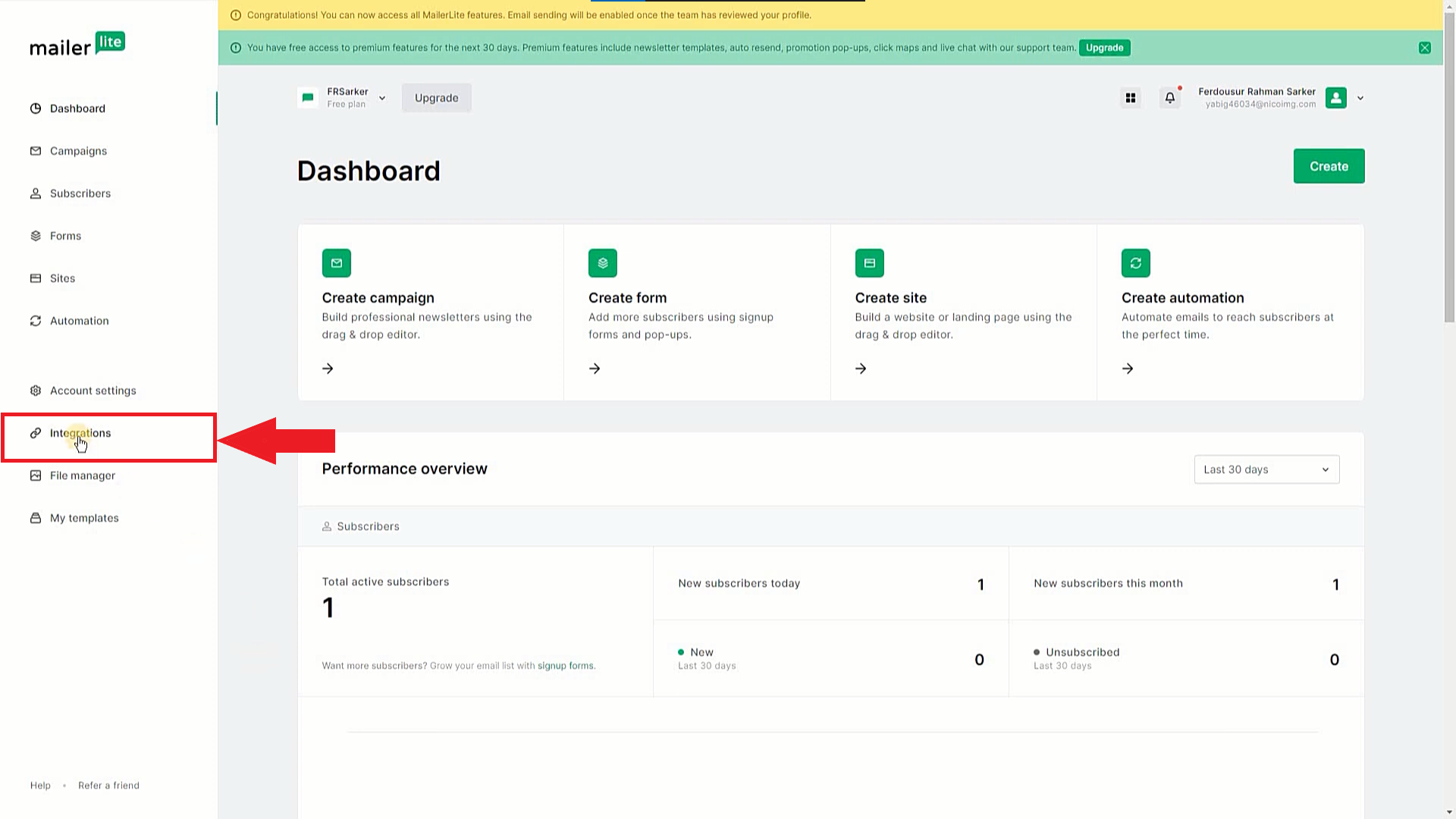Click the Subscribers sidebar icon
The image size is (1456, 819).
(36, 193)
